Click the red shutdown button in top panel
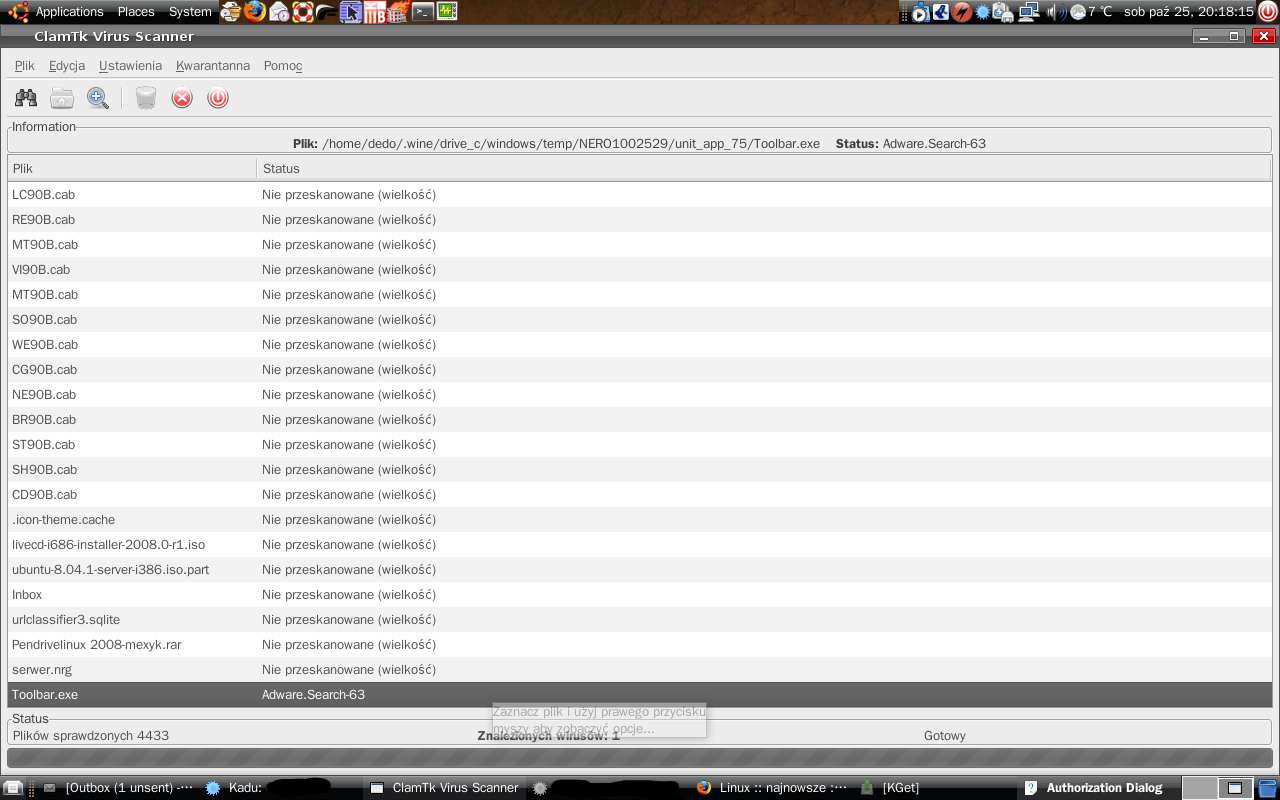The height and width of the screenshot is (800, 1280). click(1268, 12)
